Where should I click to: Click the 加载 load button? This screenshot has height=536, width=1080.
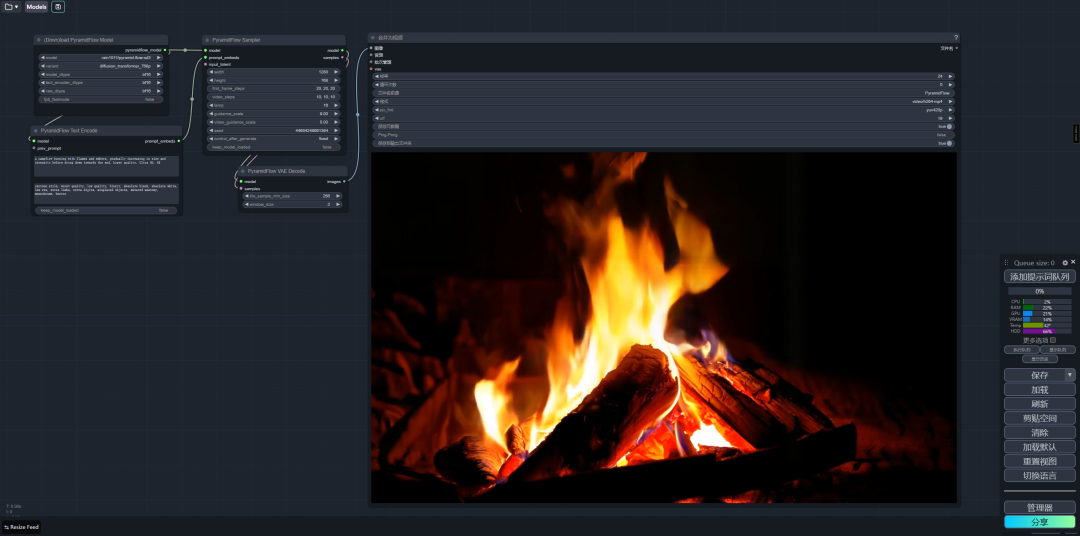pos(1039,389)
